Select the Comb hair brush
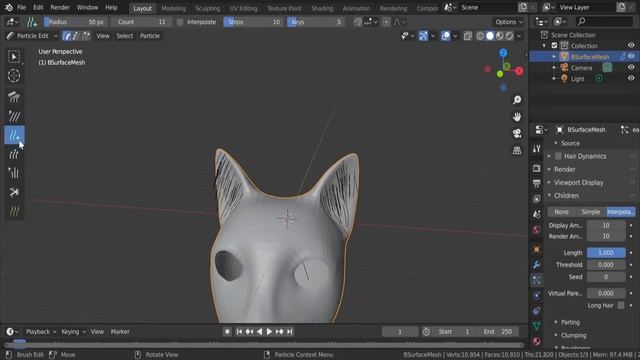 [x=14, y=97]
